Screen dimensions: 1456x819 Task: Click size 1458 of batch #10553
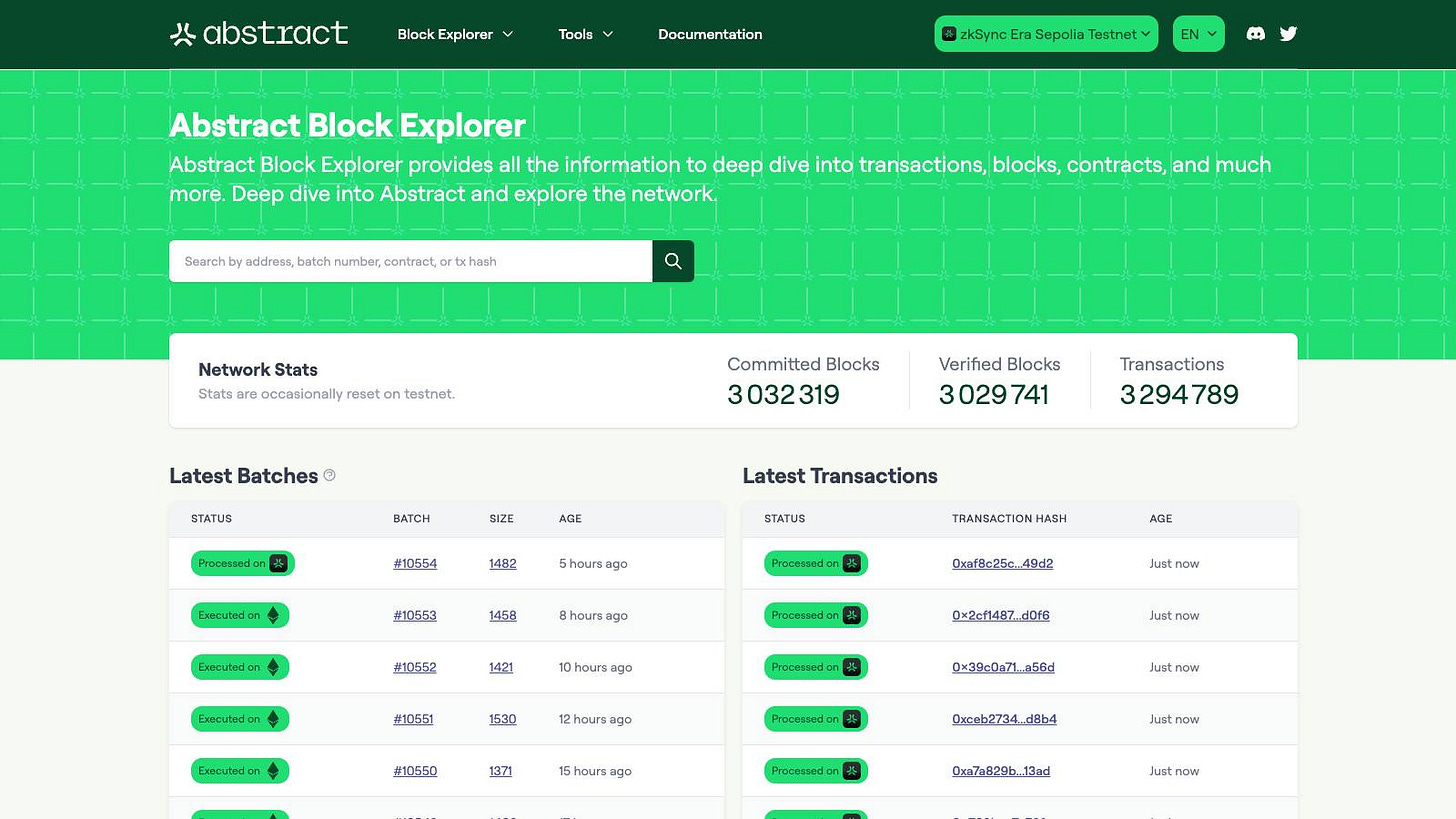pyautogui.click(x=503, y=615)
